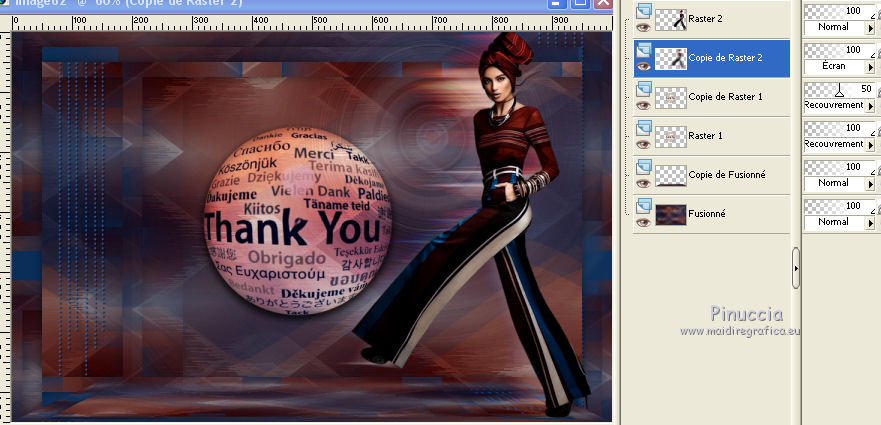The image size is (881, 425).
Task: Select layer named "Copie de Raster 2"
Action: [x=725, y=57]
